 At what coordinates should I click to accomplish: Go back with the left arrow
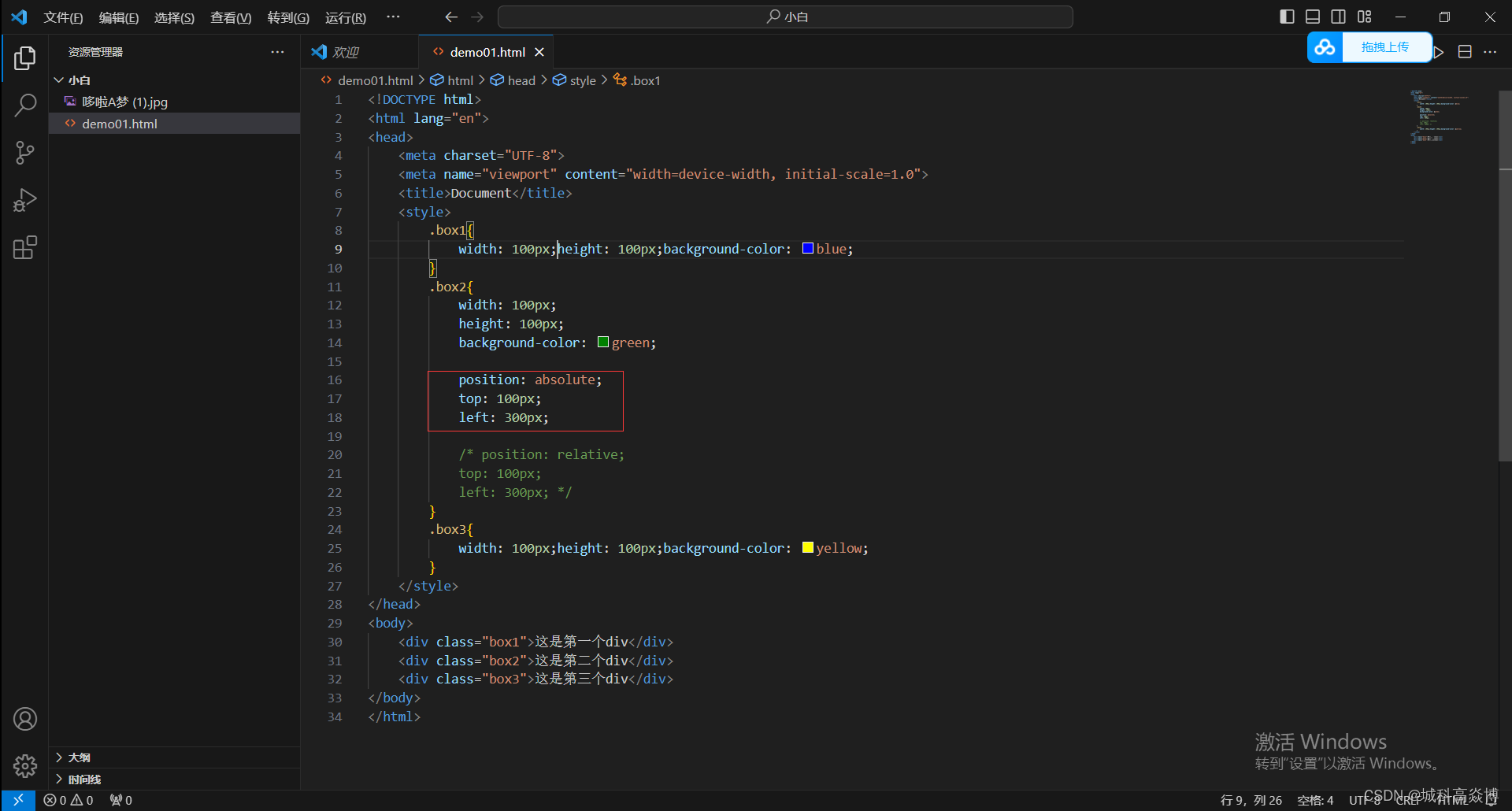(451, 17)
